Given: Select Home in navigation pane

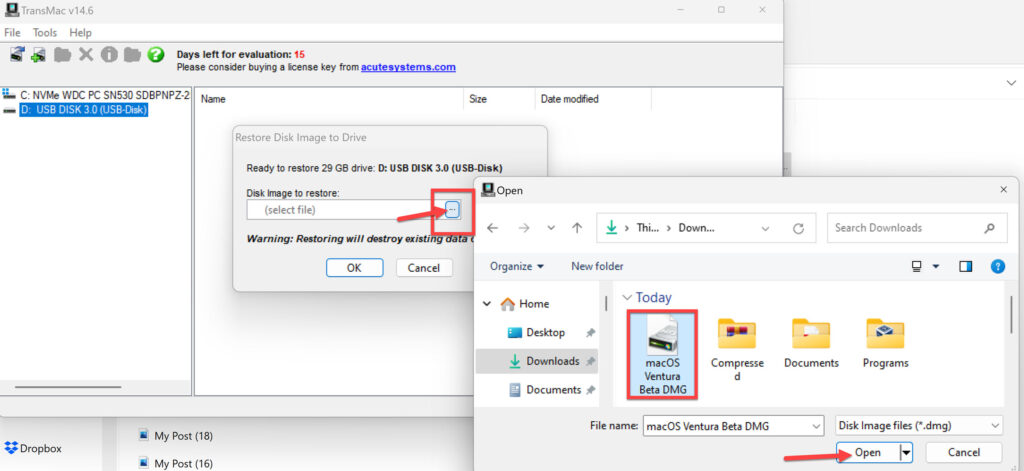Looking at the screenshot, I should click(525, 304).
